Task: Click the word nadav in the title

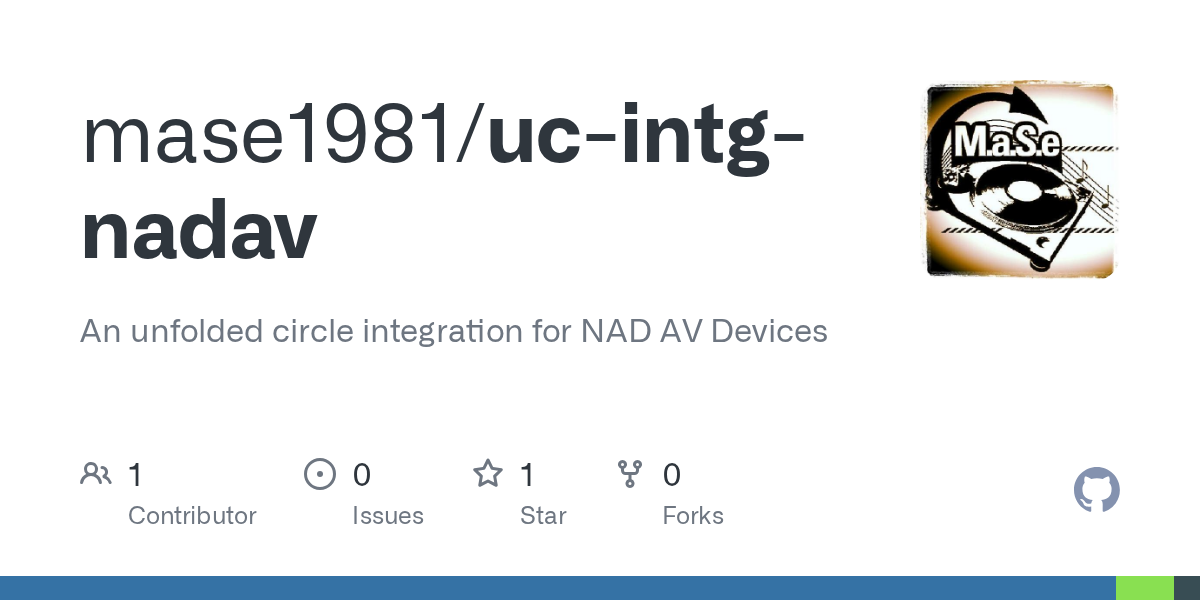Action: pos(198,232)
